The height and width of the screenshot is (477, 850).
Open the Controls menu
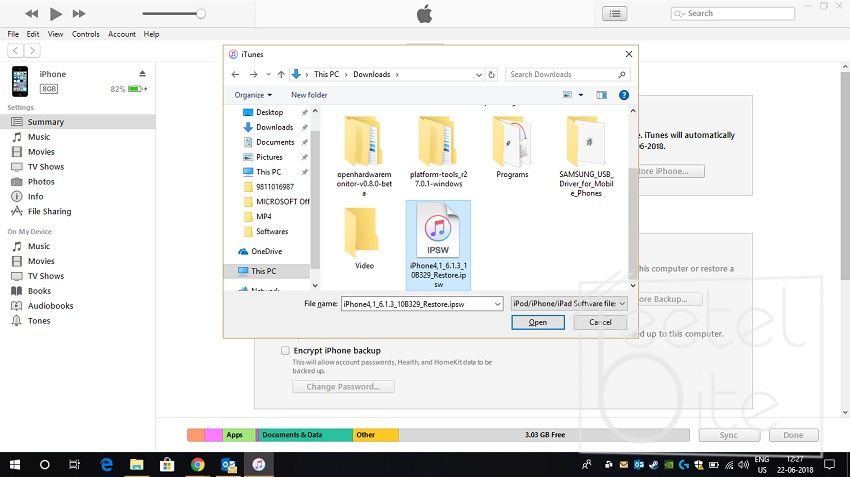click(x=86, y=34)
